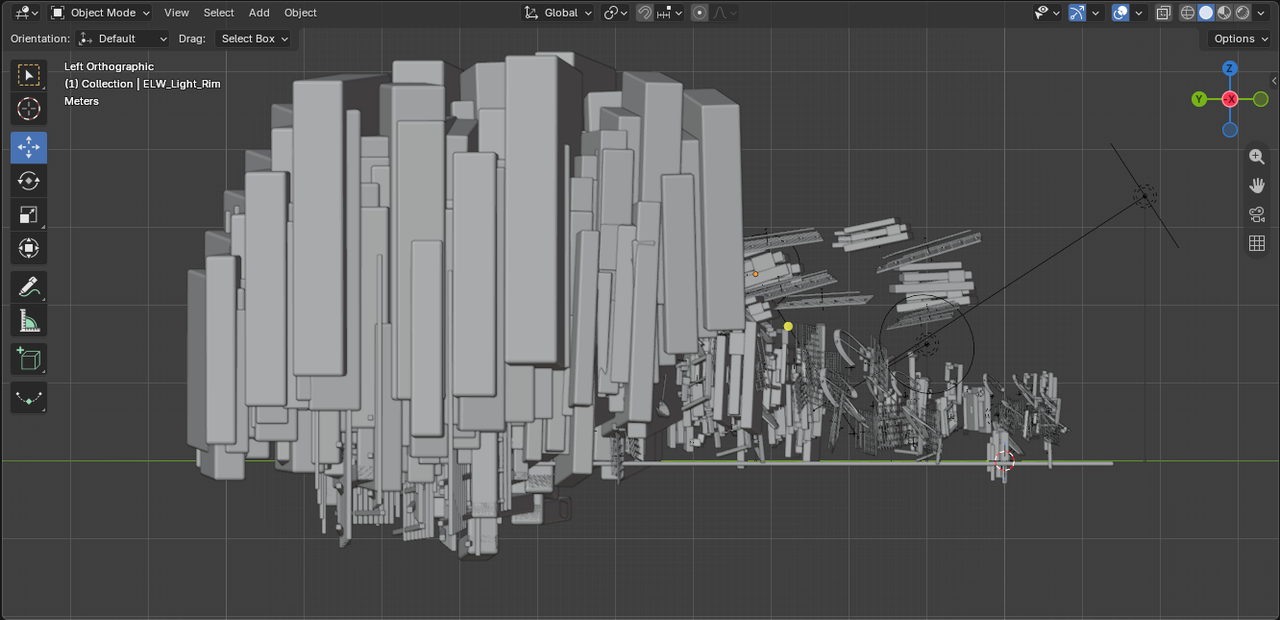The height and width of the screenshot is (620, 1280).
Task: Open the Select Box drag dropdown
Action: click(x=254, y=39)
